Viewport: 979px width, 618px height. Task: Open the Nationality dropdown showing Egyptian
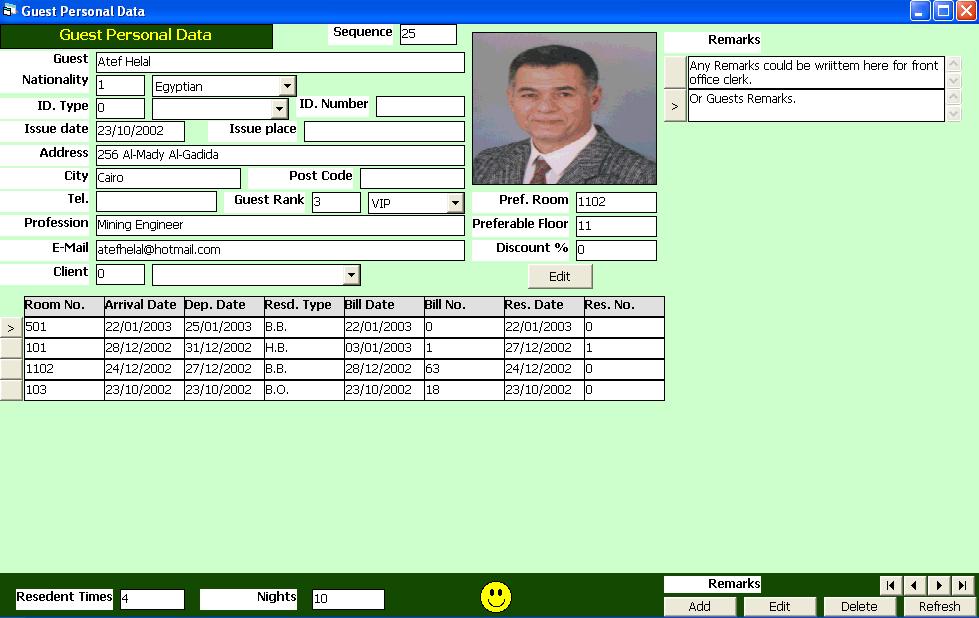[x=287, y=86]
